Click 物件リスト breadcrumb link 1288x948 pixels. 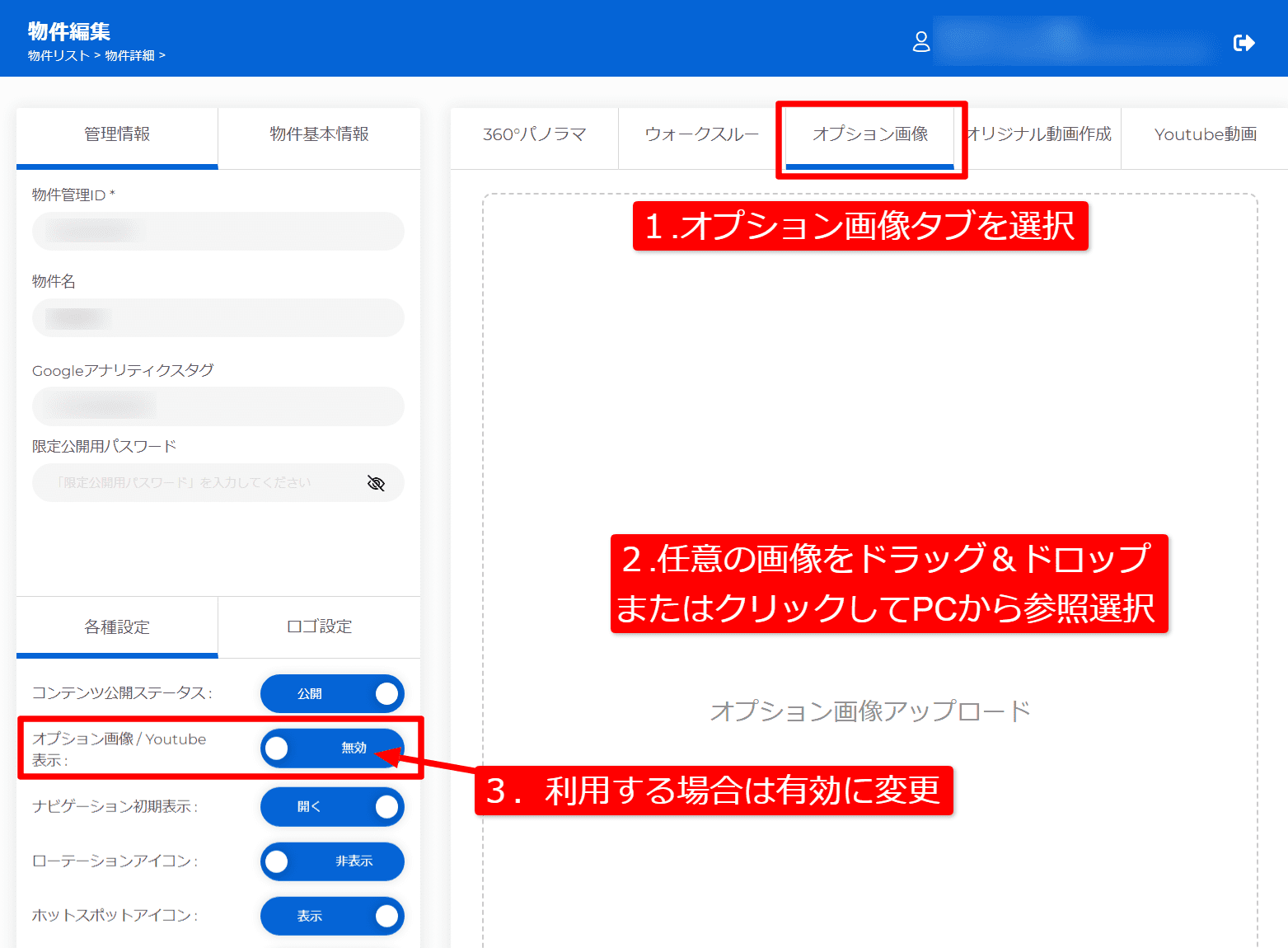coord(58,55)
